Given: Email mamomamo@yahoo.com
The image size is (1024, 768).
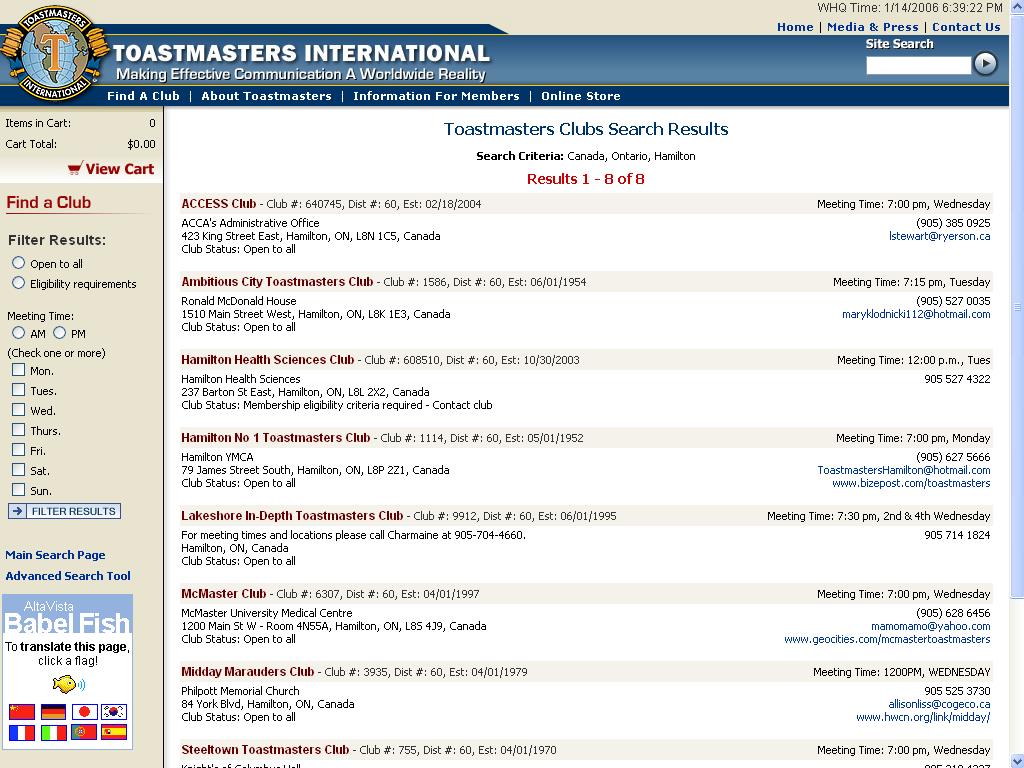Looking at the screenshot, I should [x=931, y=626].
